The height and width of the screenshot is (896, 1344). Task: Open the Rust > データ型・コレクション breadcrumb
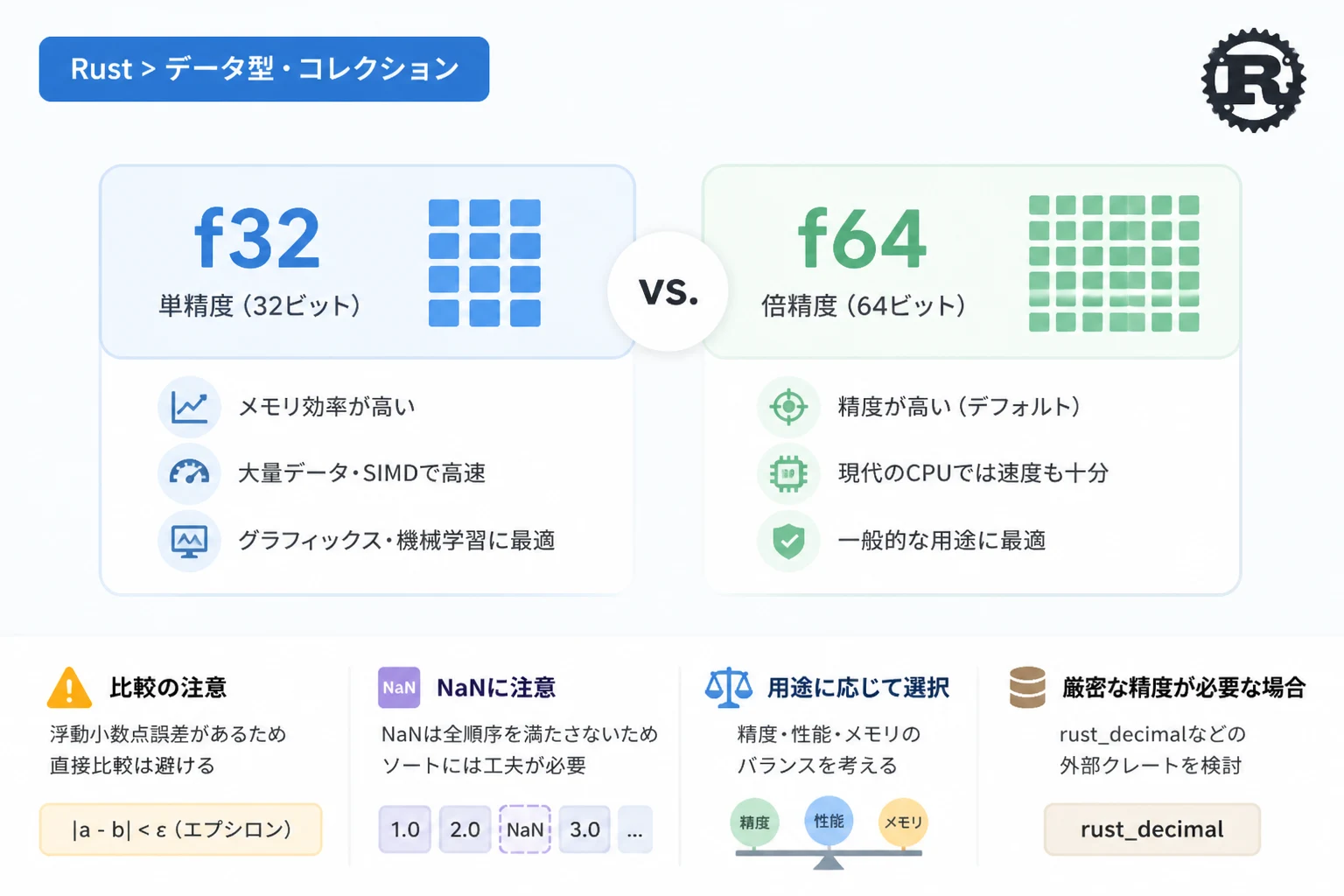(x=264, y=69)
